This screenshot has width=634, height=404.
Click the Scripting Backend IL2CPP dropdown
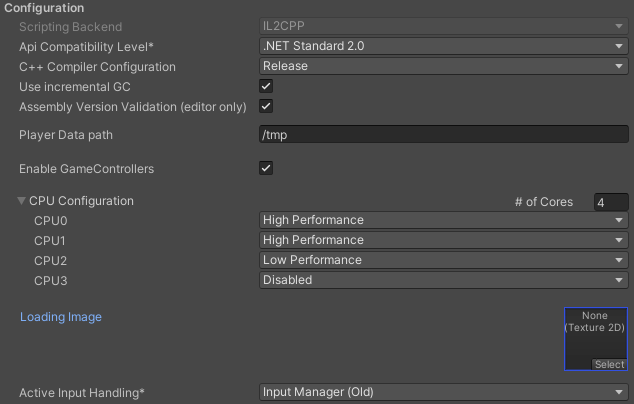coord(443,26)
